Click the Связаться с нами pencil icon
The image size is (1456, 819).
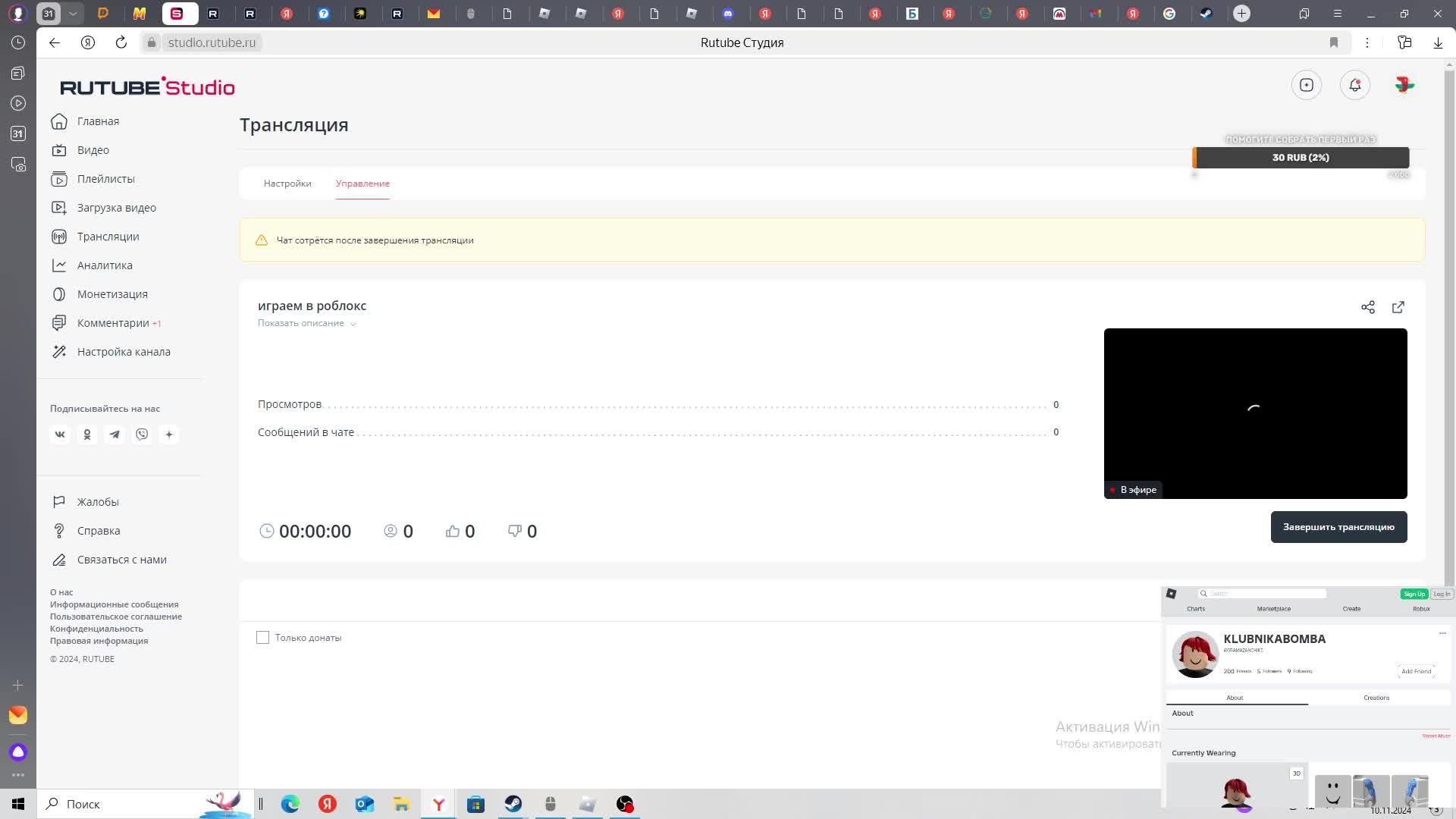point(59,560)
